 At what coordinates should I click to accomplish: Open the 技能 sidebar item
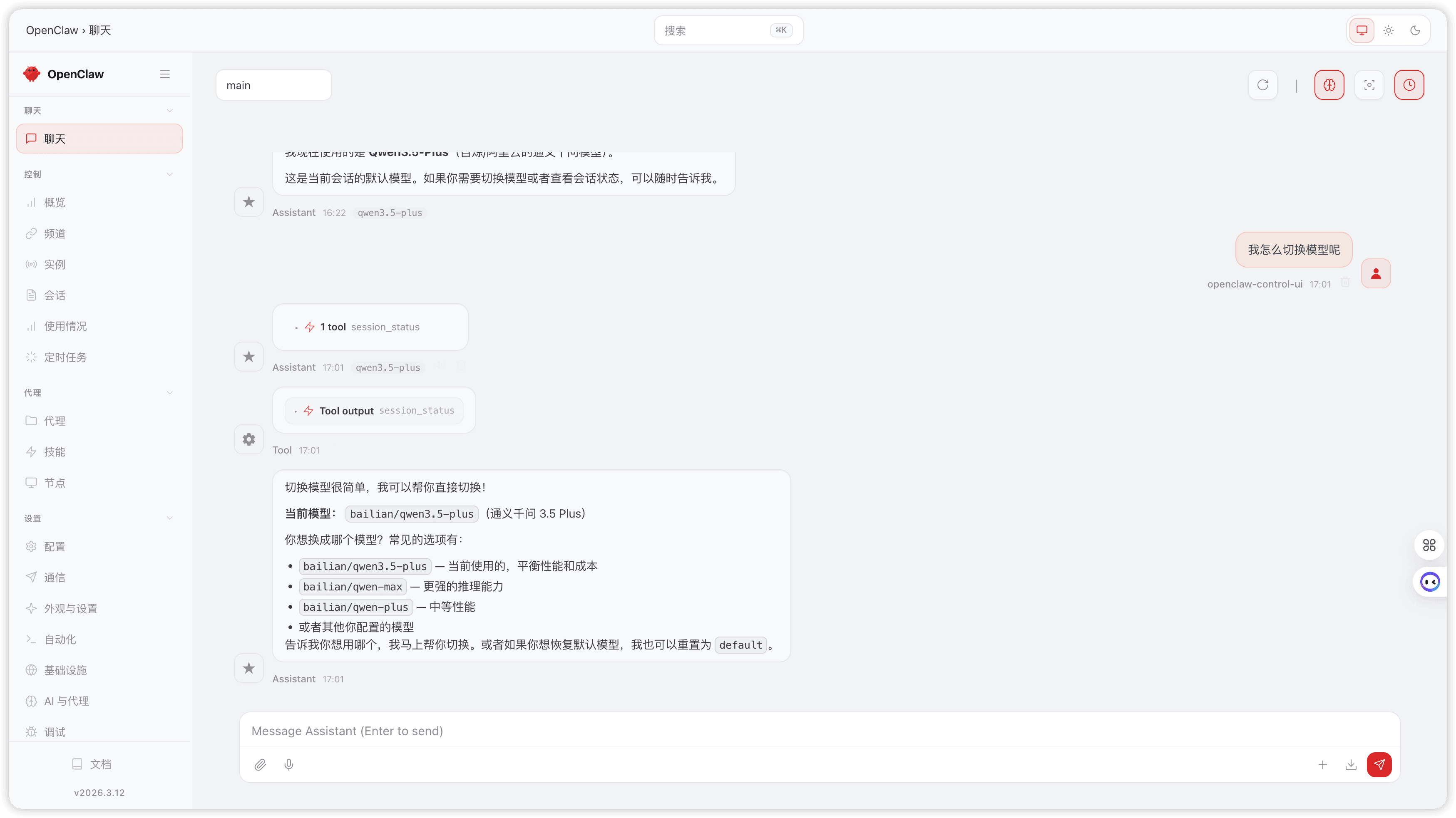point(54,451)
